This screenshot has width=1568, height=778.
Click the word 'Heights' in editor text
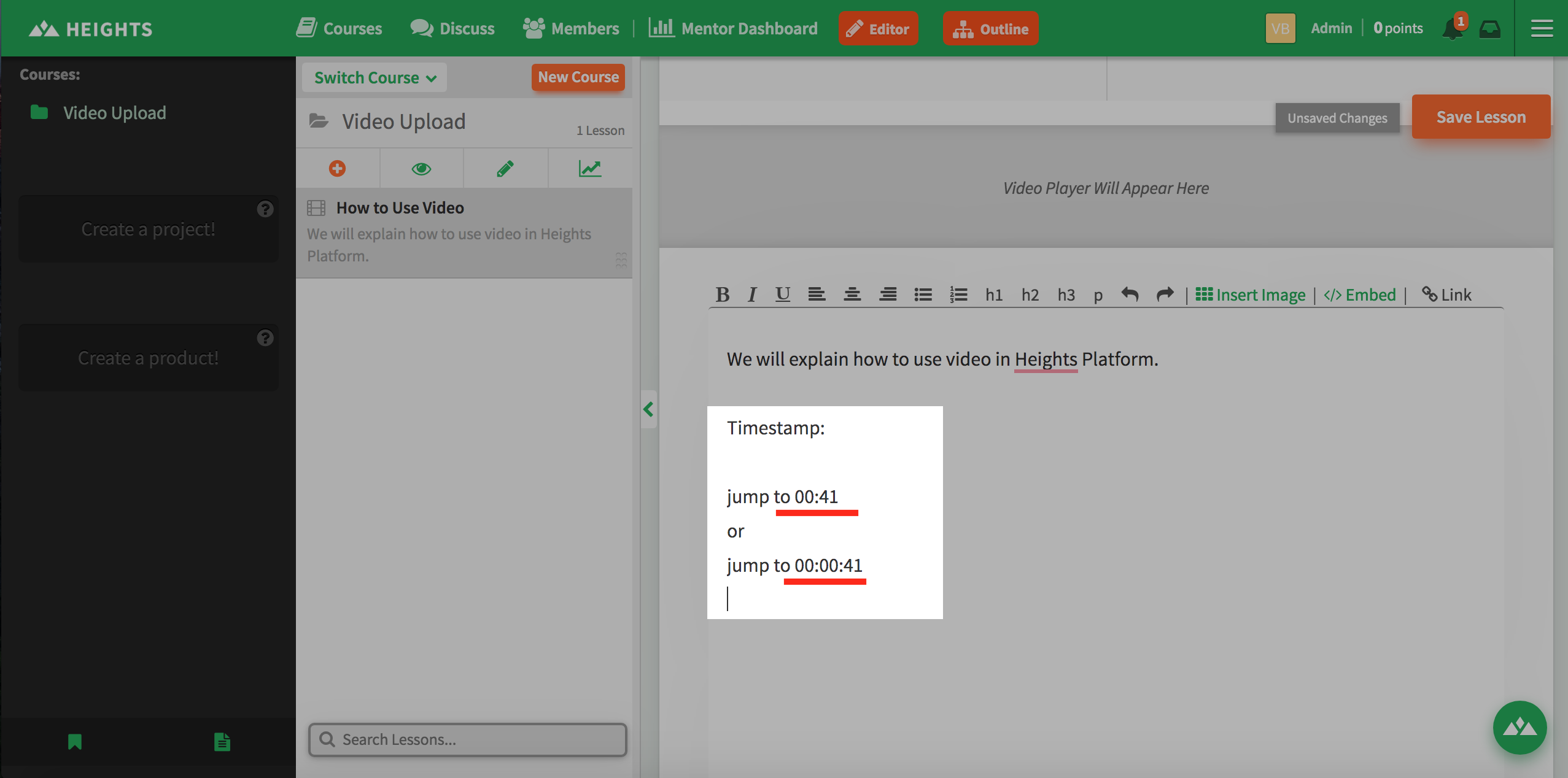[x=1046, y=359]
